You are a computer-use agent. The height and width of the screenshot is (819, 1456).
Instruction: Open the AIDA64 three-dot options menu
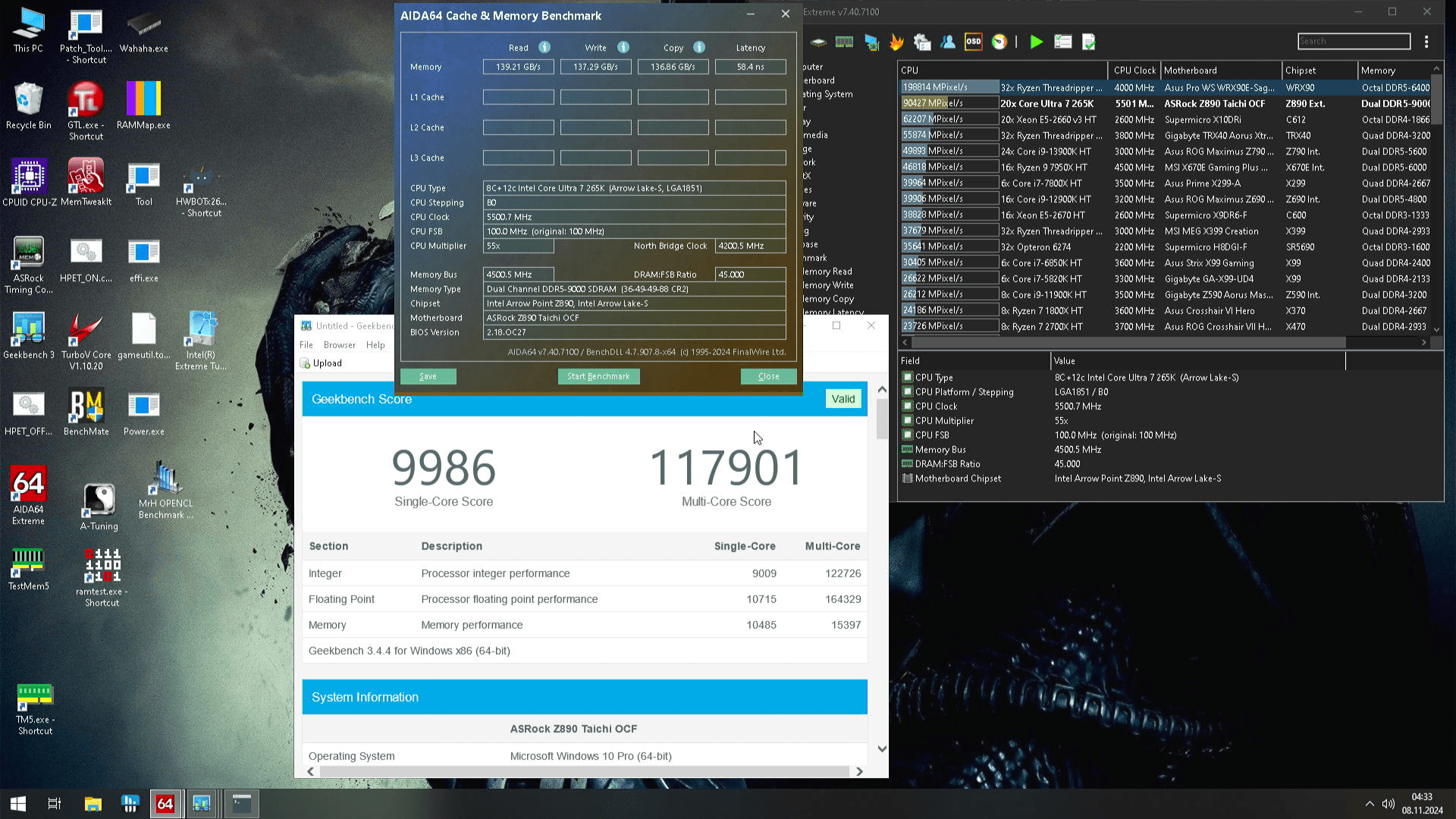1426,42
